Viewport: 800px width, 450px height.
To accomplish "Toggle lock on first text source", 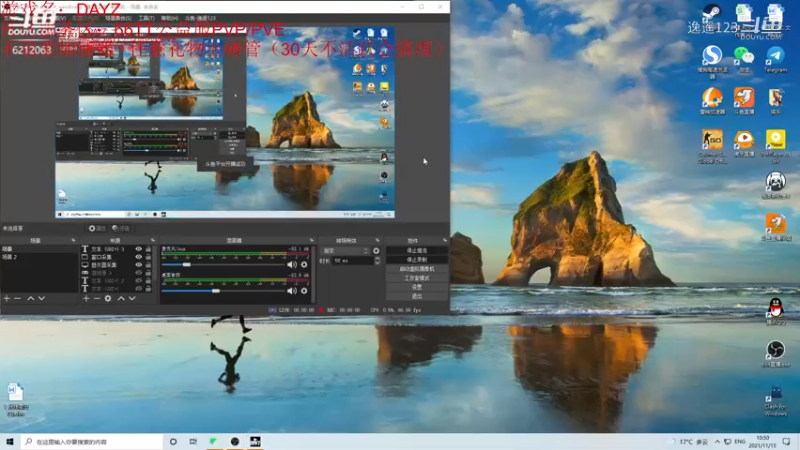I will 148,249.
